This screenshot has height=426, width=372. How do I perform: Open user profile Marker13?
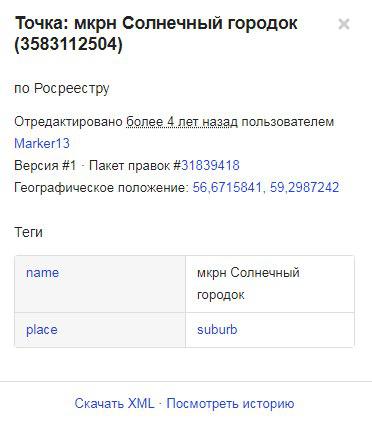42,144
